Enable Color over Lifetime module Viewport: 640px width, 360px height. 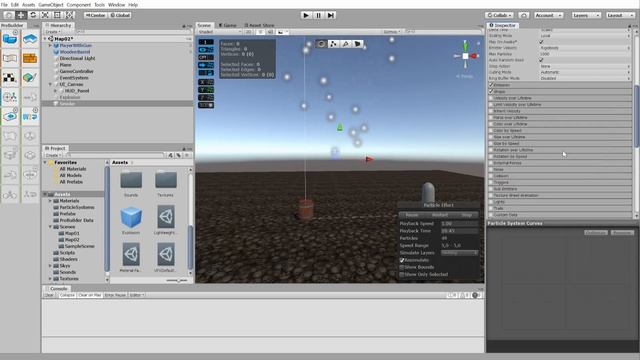tap(491, 124)
